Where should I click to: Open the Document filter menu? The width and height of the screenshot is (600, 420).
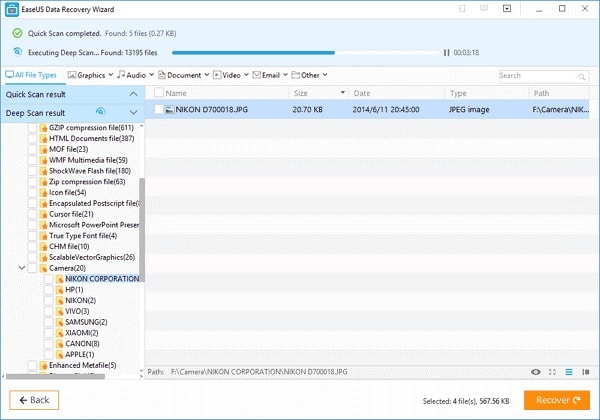click(x=182, y=75)
